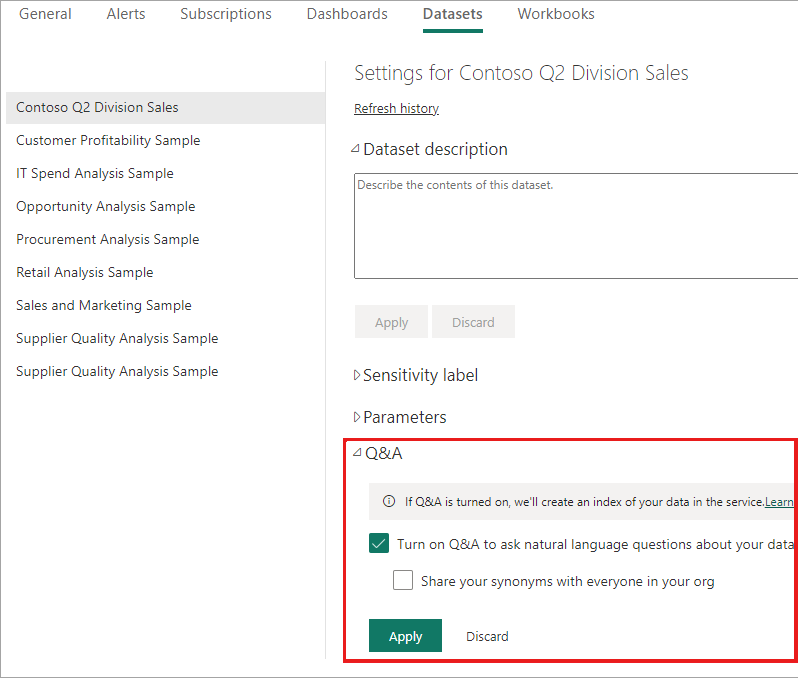Enable Share your synonyms with everyone checkbox
The height and width of the screenshot is (678, 798).
click(403, 580)
